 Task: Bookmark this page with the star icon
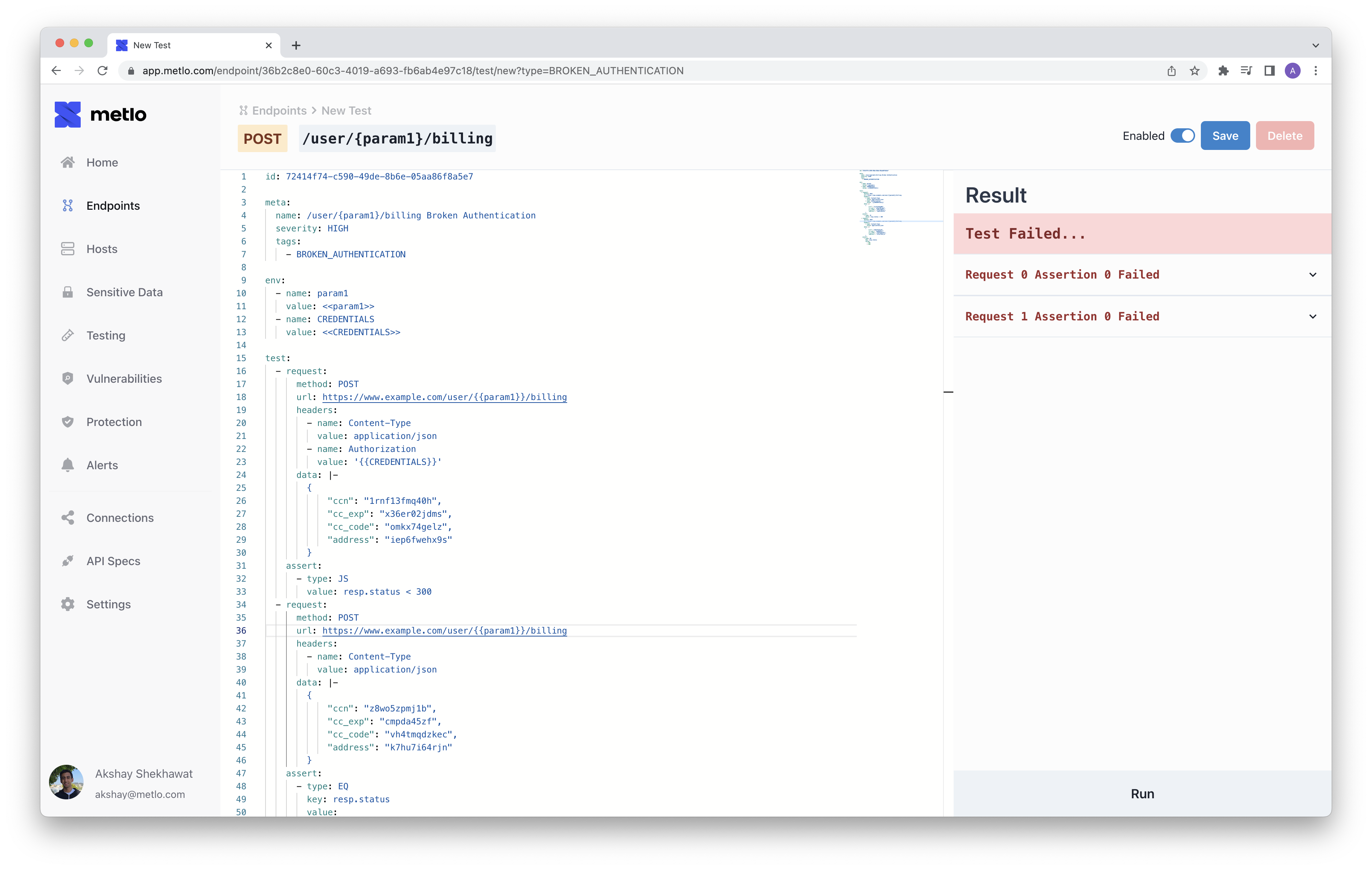coord(1195,71)
